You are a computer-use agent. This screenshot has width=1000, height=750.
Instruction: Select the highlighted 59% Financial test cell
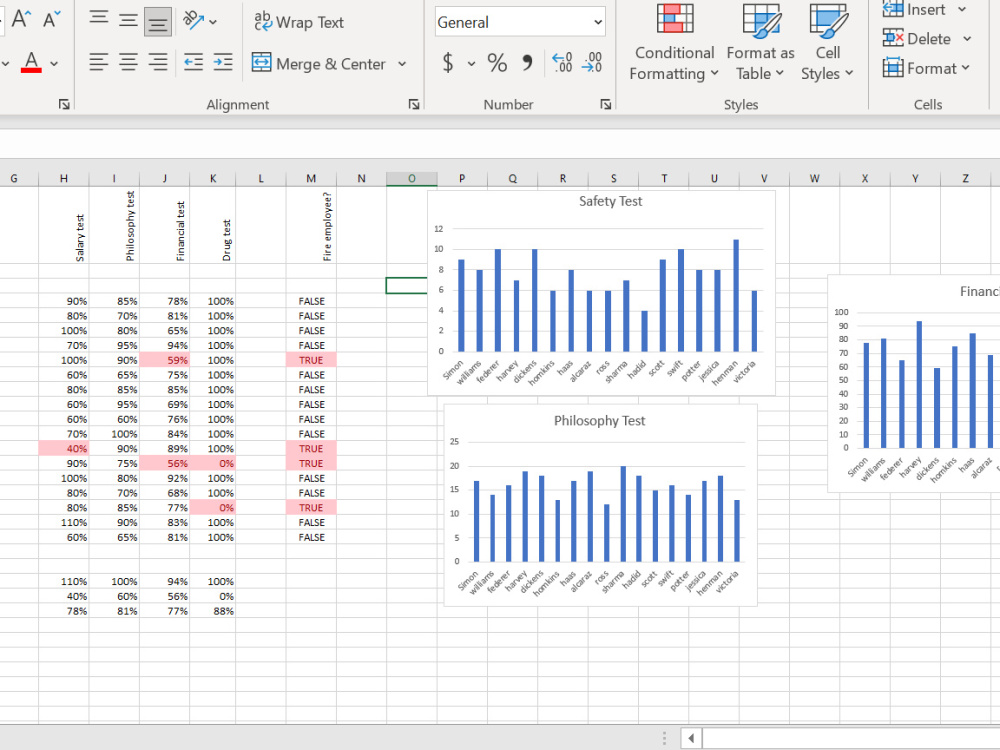(165, 360)
